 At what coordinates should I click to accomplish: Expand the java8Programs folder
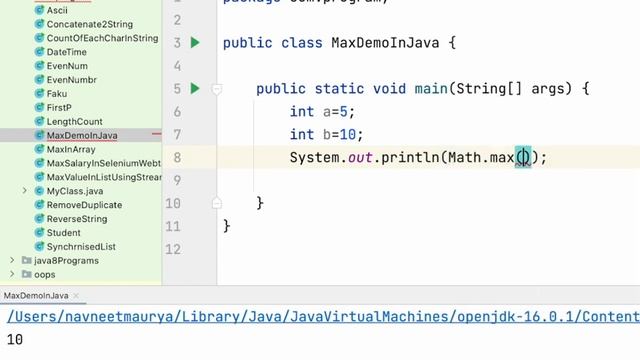12,260
